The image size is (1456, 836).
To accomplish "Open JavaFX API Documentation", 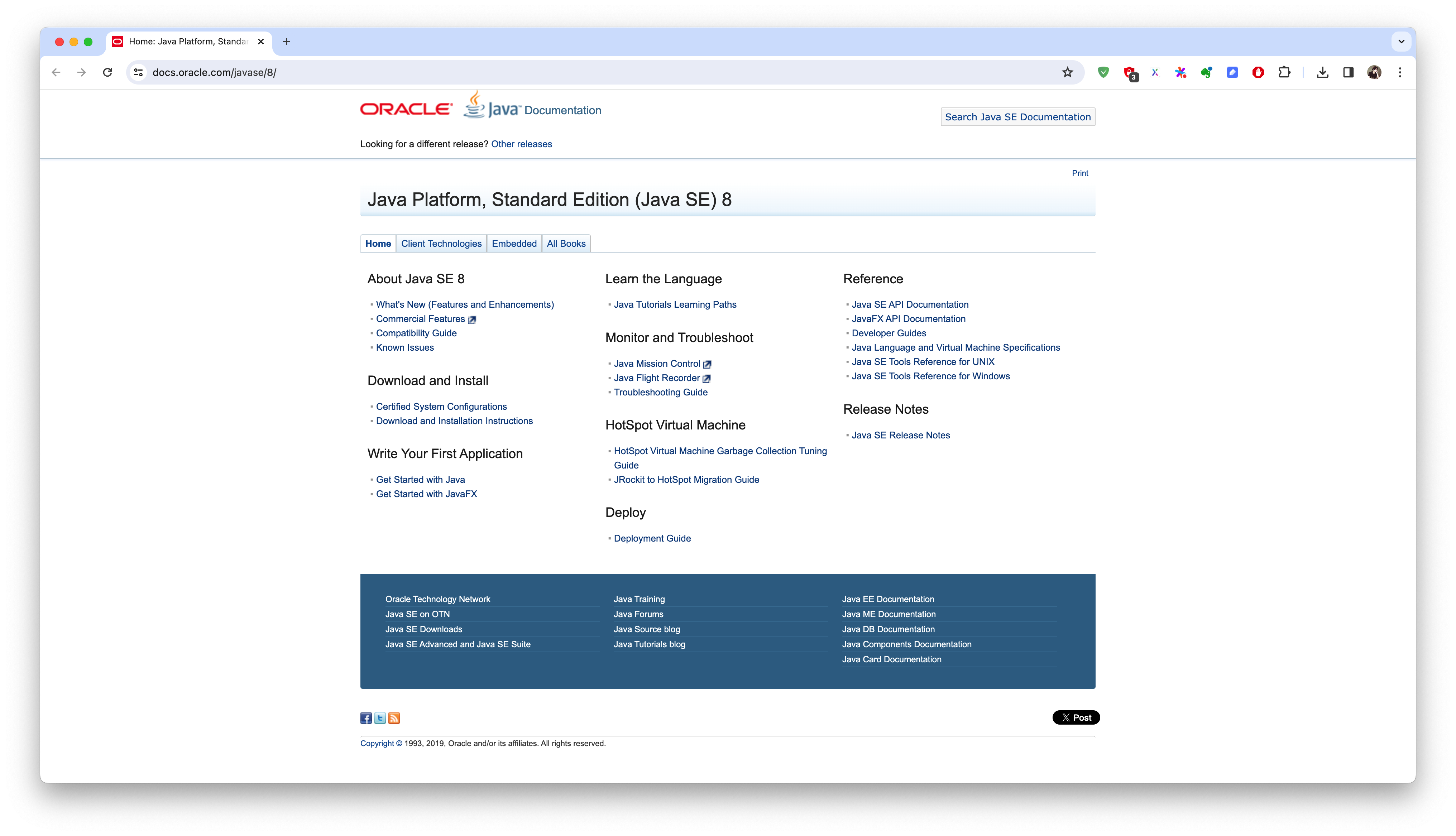I will pyautogui.click(x=908, y=319).
